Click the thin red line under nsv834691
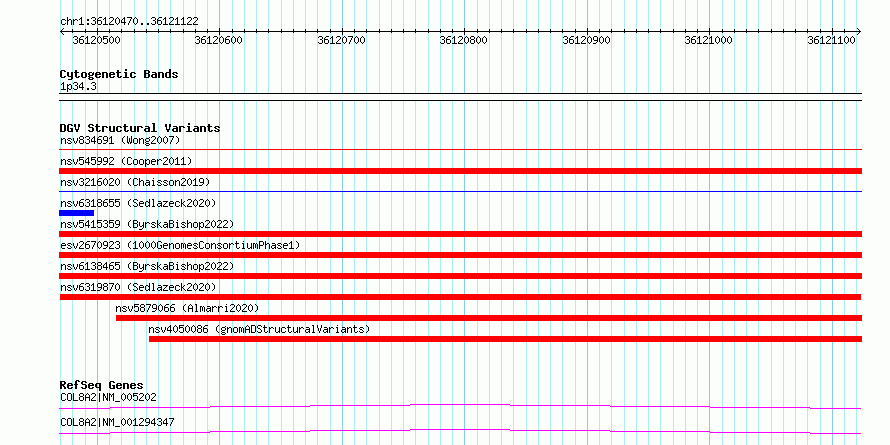Screen dimensions: 890x445 [x=460, y=149]
